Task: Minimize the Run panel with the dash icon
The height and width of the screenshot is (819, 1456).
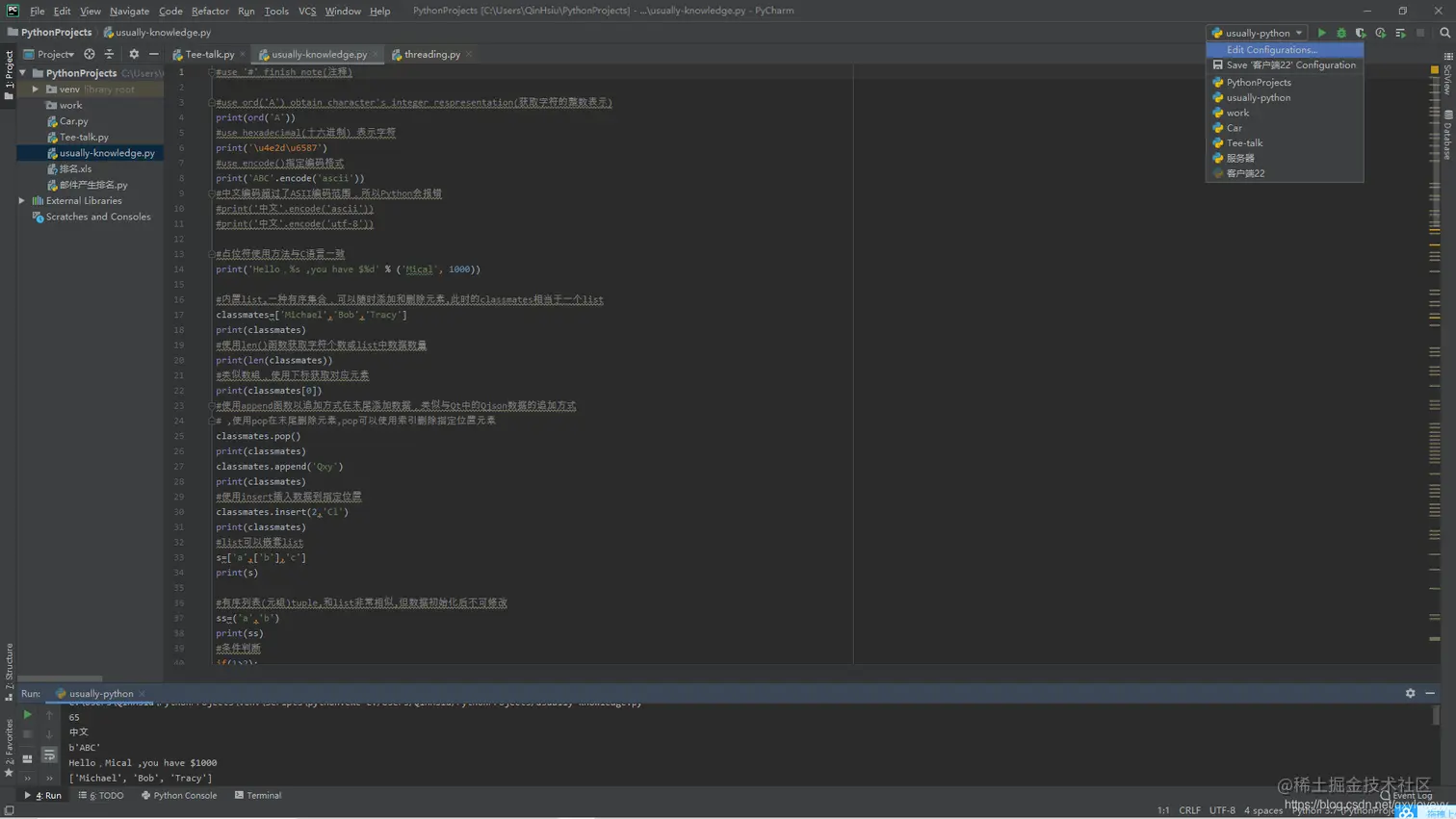Action: 1430,693
